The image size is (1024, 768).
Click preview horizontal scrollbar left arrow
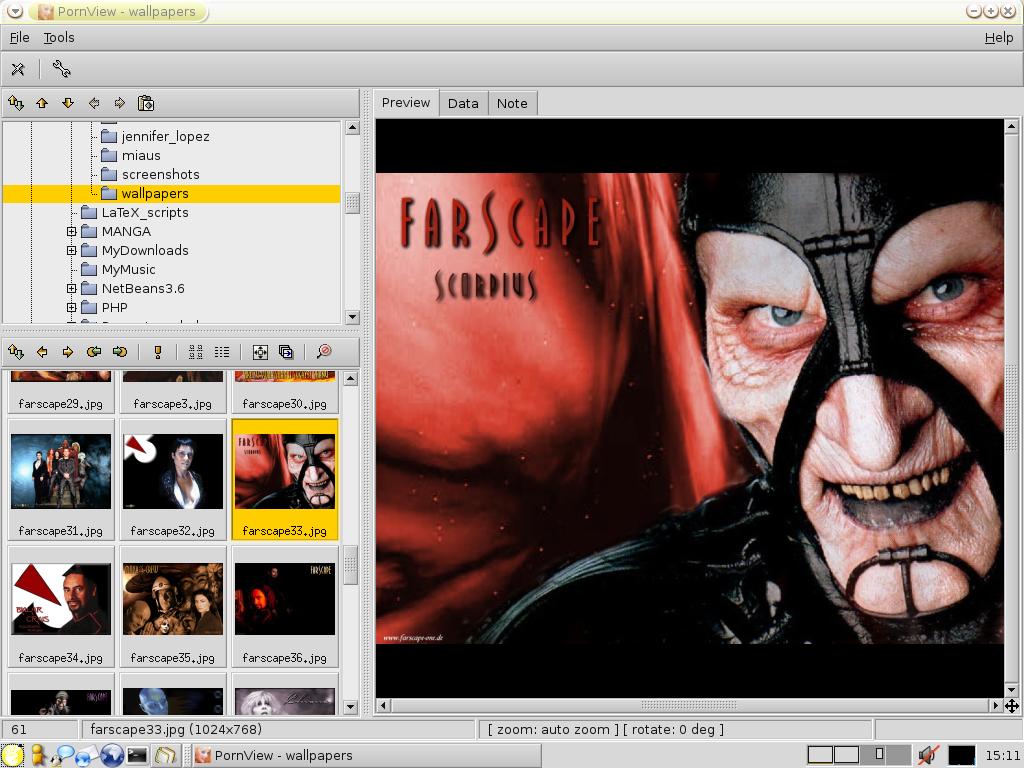click(x=383, y=705)
